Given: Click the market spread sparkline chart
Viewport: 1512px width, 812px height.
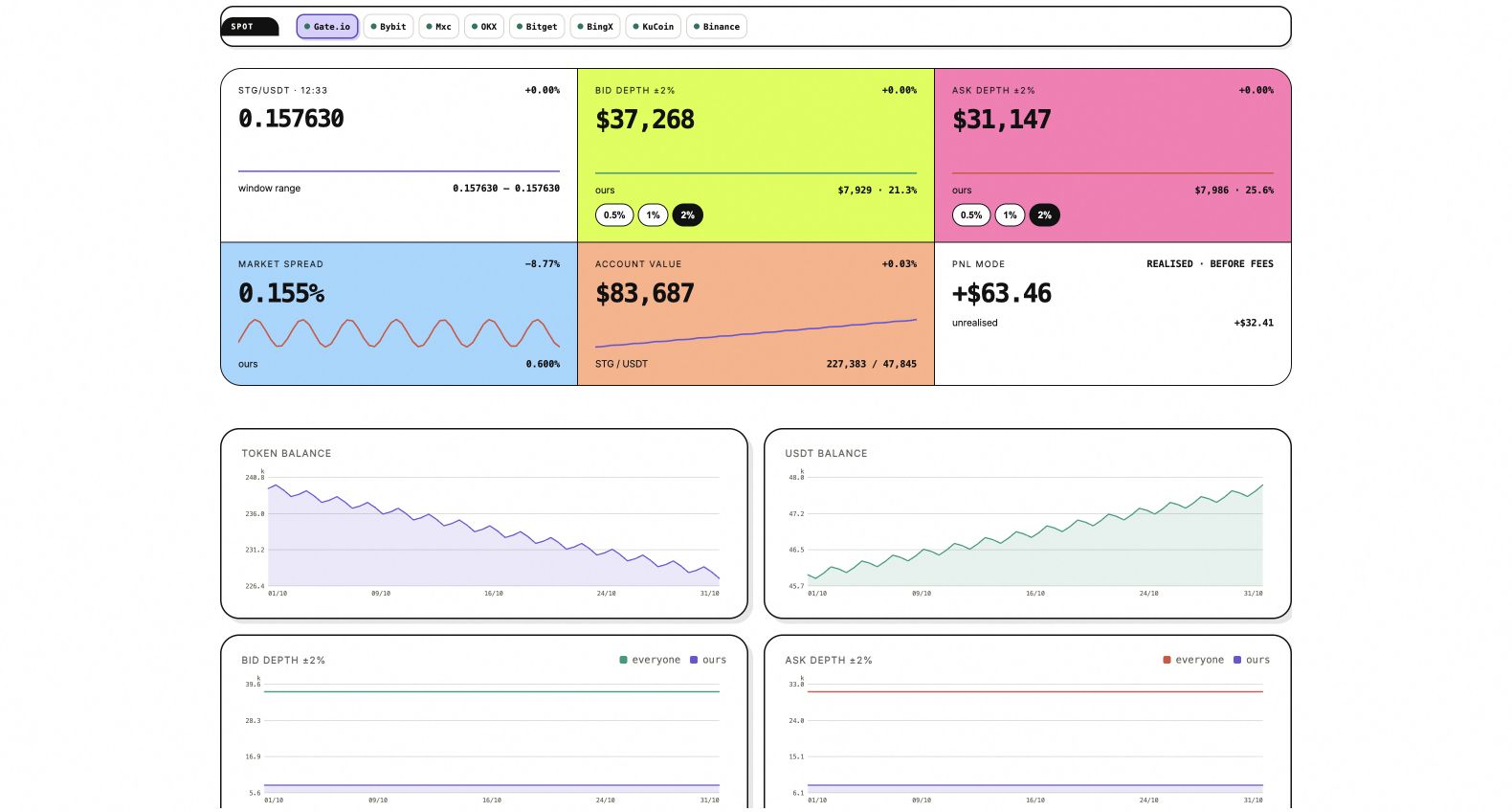Looking at the screenshot, I should point(399,333).
